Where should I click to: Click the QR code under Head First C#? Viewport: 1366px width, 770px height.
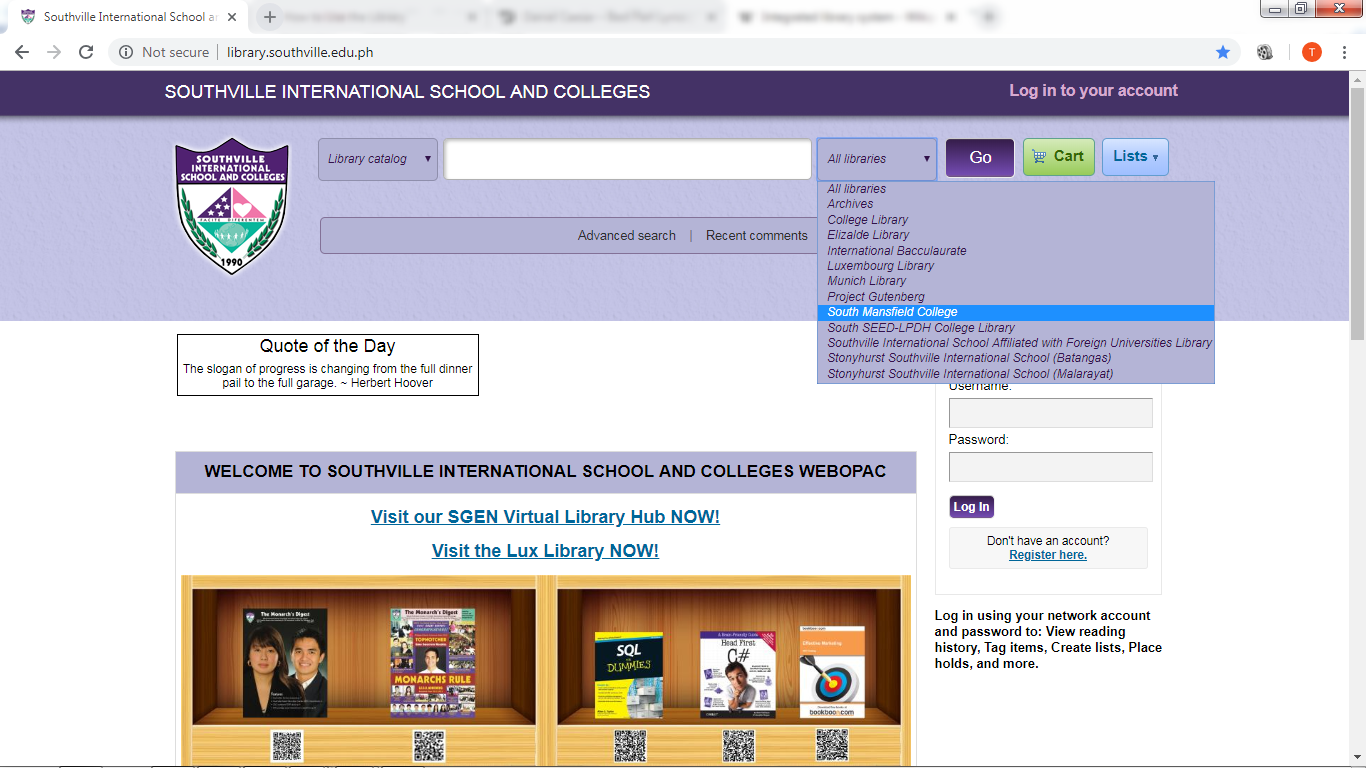click(739, 746)
